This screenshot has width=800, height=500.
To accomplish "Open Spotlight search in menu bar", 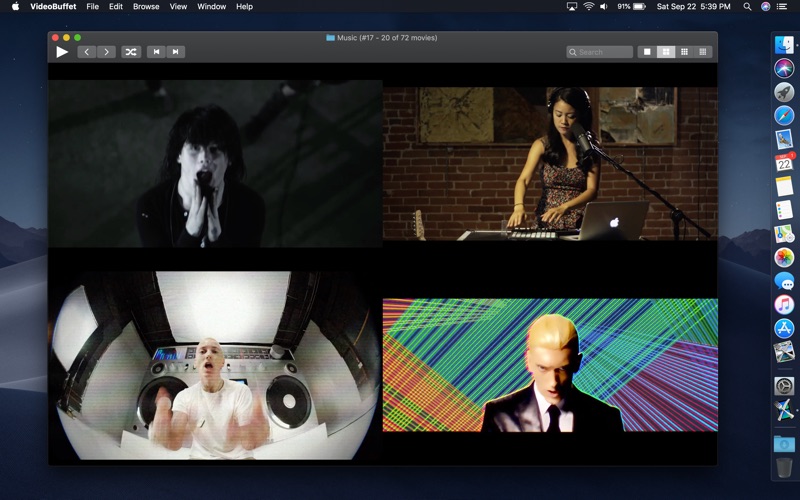I will coord(747,7).
